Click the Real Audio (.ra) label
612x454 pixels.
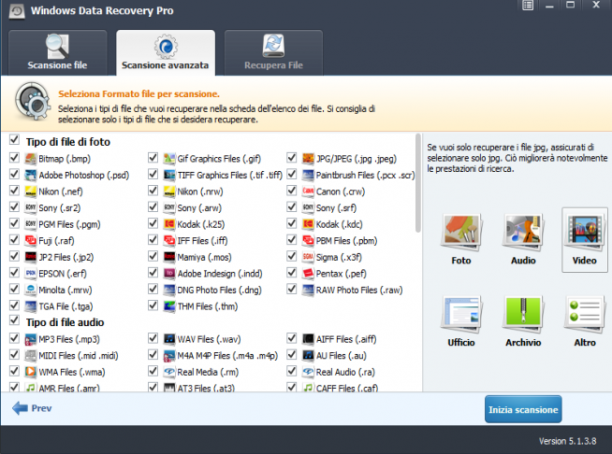pyautogui.click(x=345, y=372)
